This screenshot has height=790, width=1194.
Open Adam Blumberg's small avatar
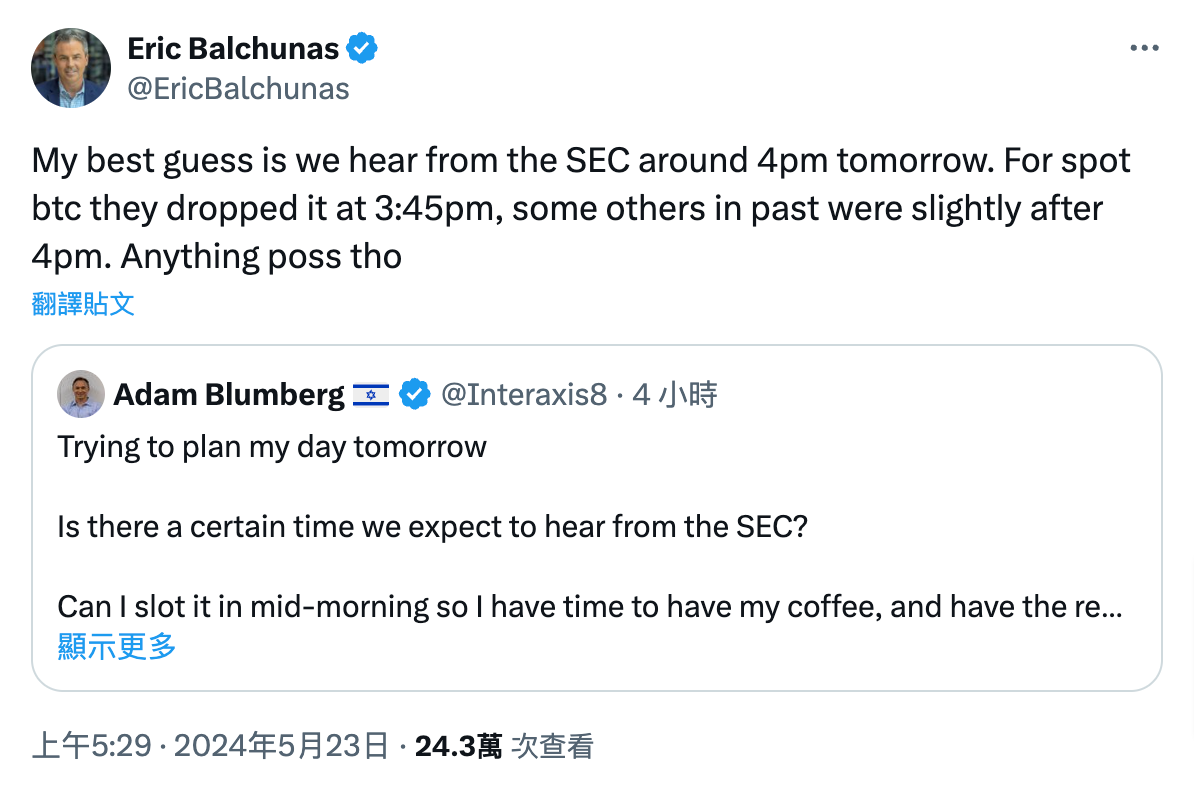81,394
